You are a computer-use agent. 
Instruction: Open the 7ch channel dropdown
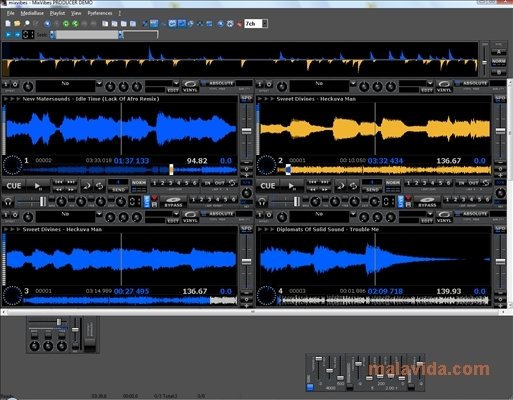(265, 24)
